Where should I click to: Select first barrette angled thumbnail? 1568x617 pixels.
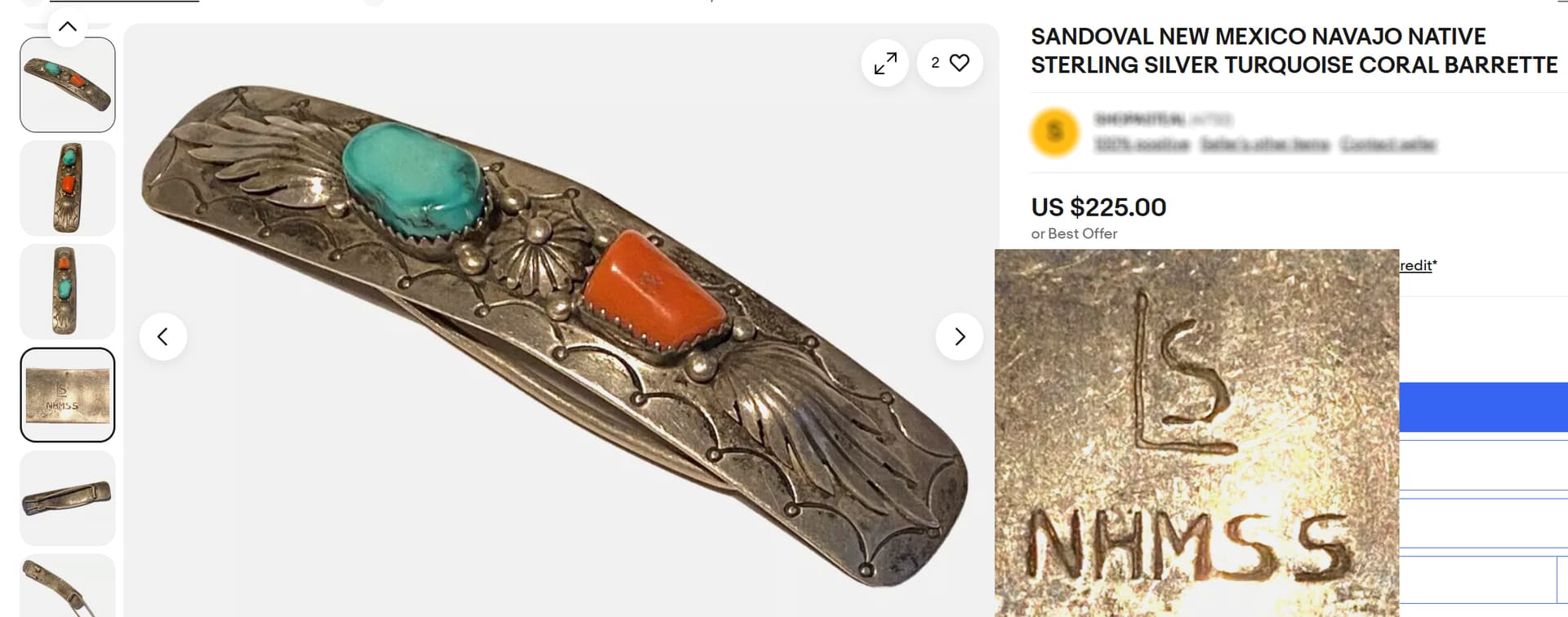tap(68, 85)
